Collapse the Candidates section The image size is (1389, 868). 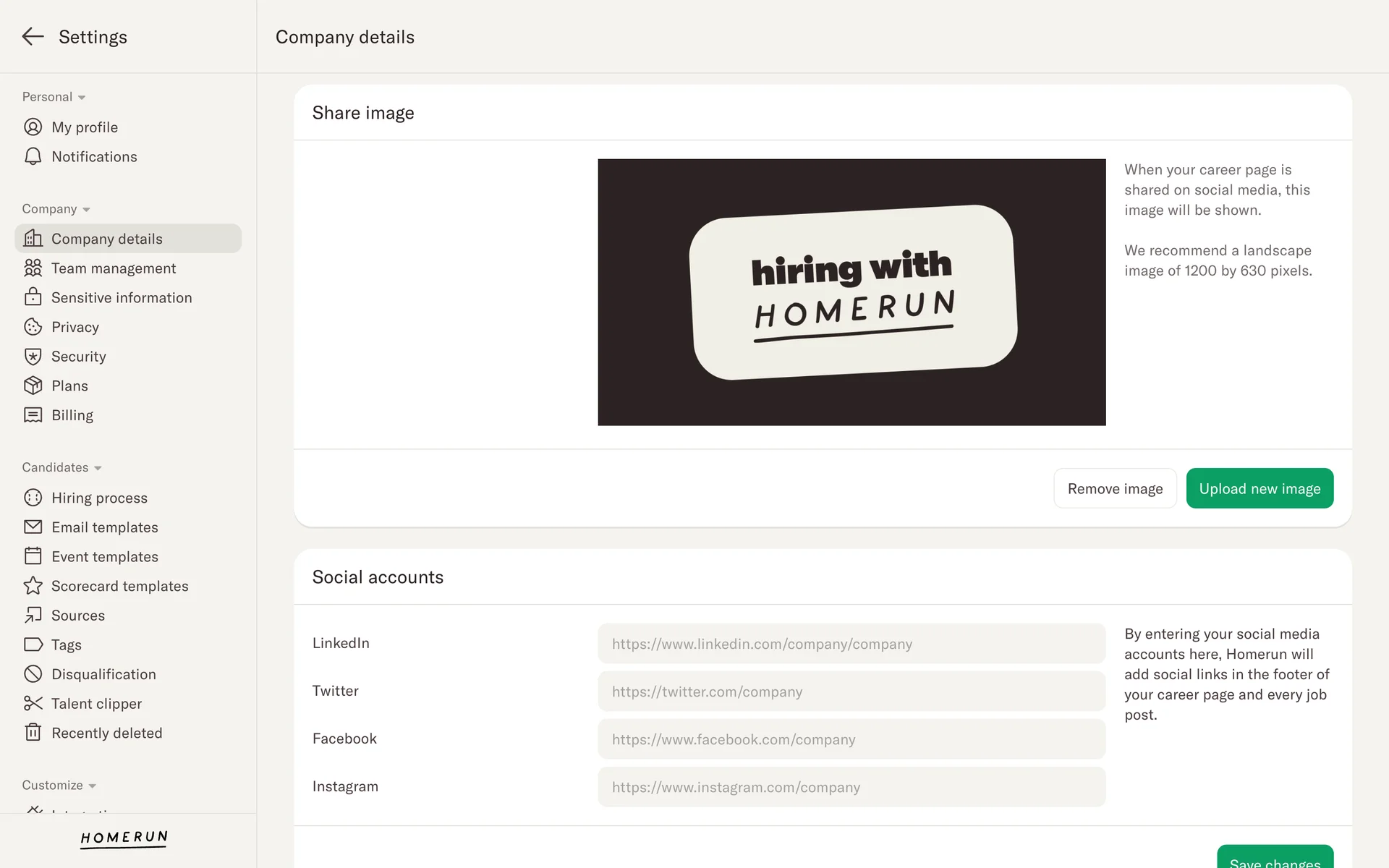click(98, 468)
